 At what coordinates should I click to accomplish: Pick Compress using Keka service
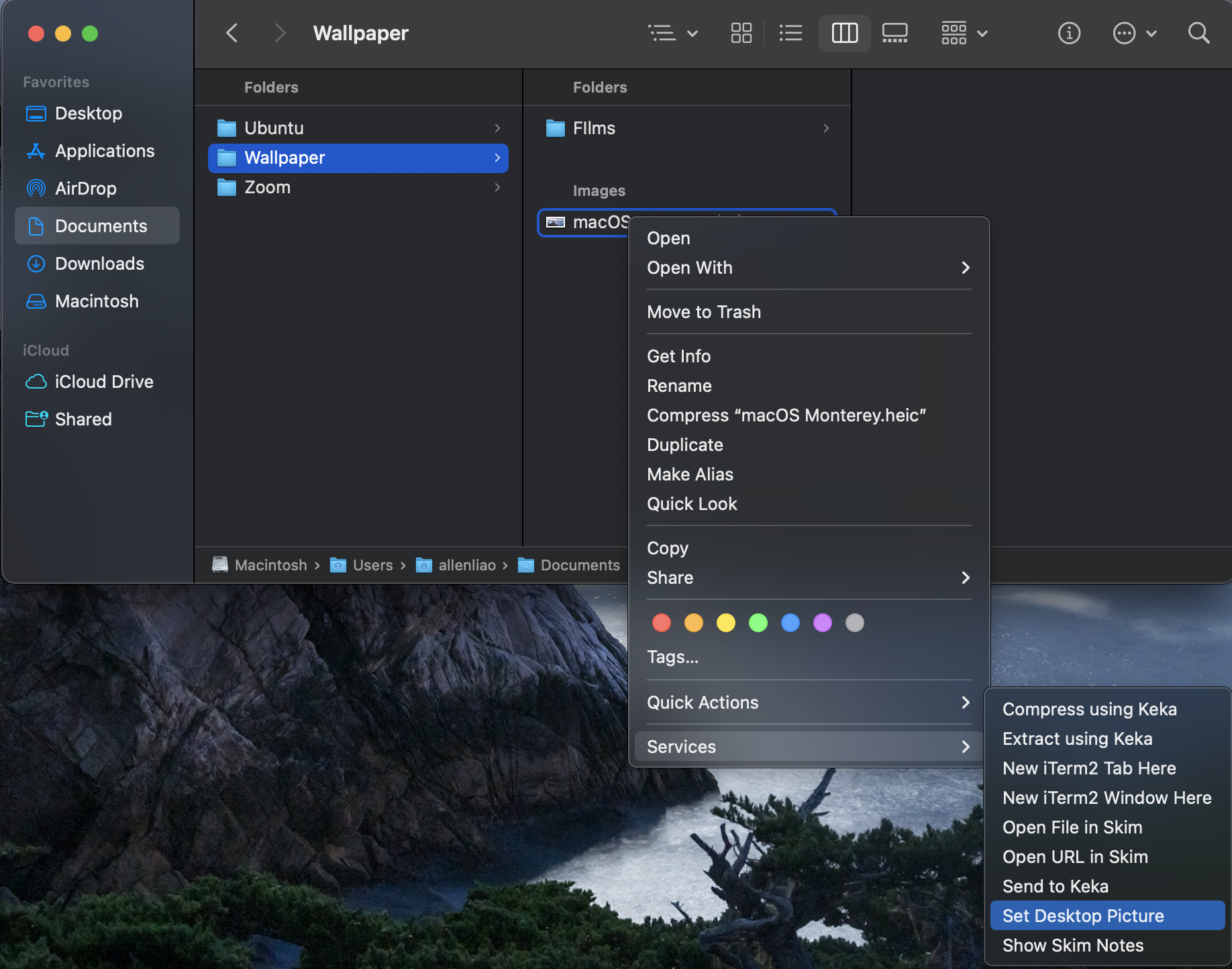point(1089,709)
